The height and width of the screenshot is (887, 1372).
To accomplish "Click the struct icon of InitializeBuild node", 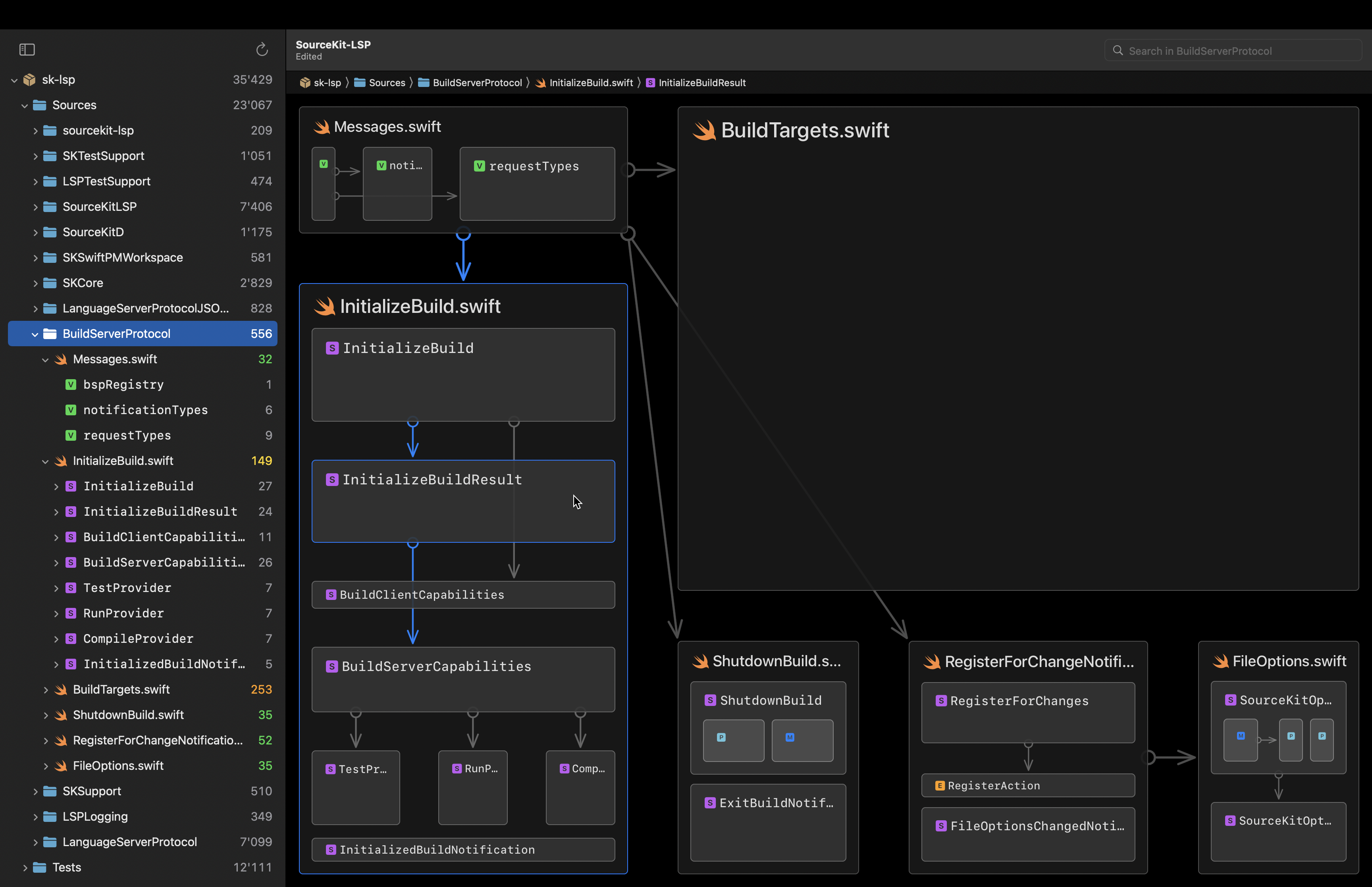I will [332, 348].
